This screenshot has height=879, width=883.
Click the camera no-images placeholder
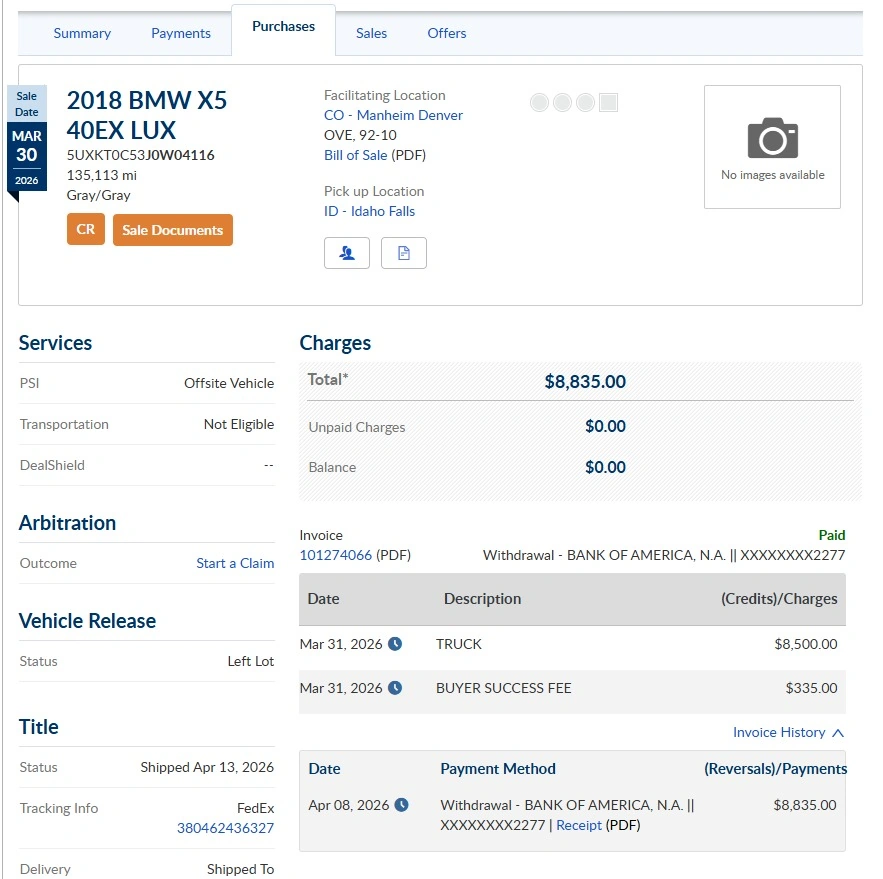(772, 147)
